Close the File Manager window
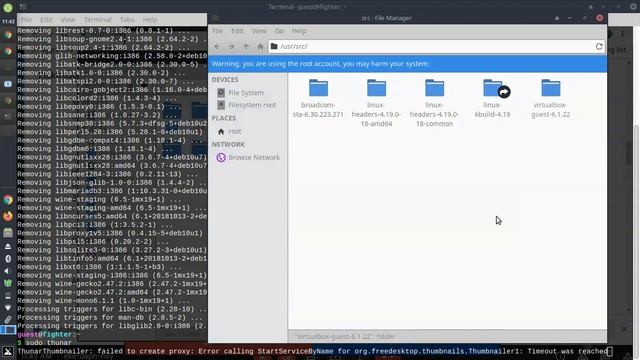The height and width of the screenshot is (360, 640). tap(600, 18)
